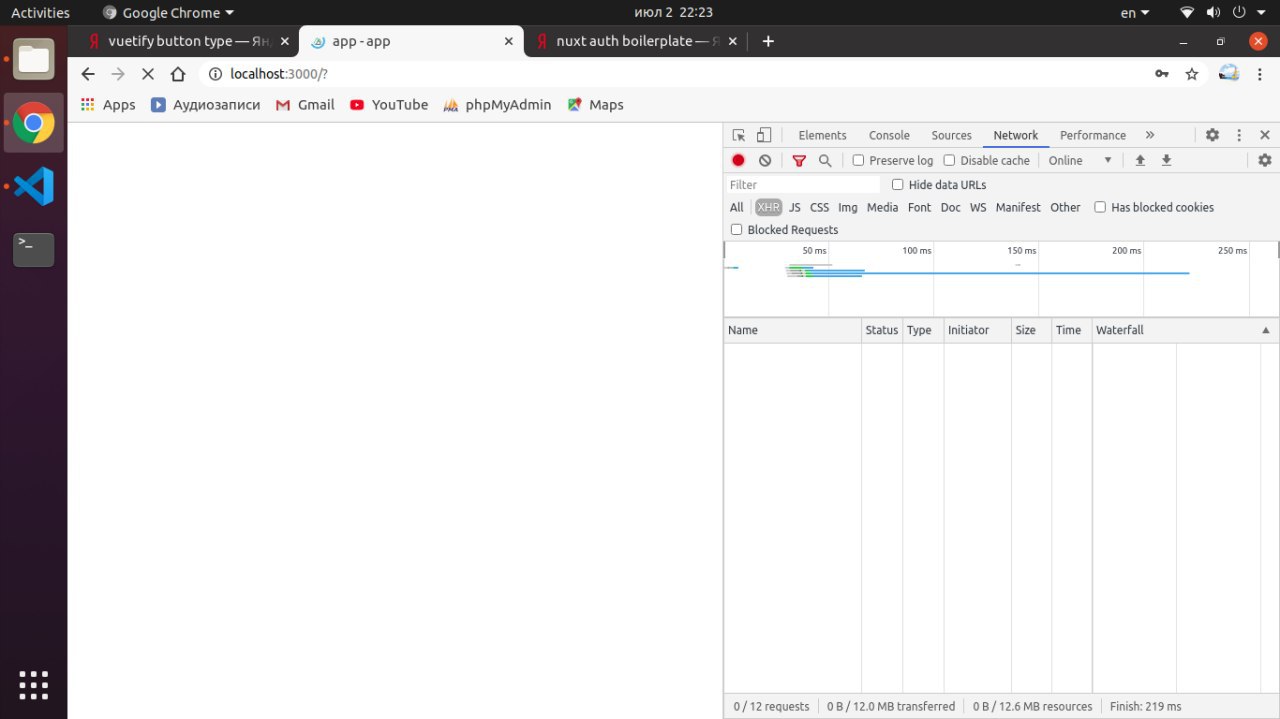Check Blocked Requests
1280x719 pixels.
tap(736, 229)
